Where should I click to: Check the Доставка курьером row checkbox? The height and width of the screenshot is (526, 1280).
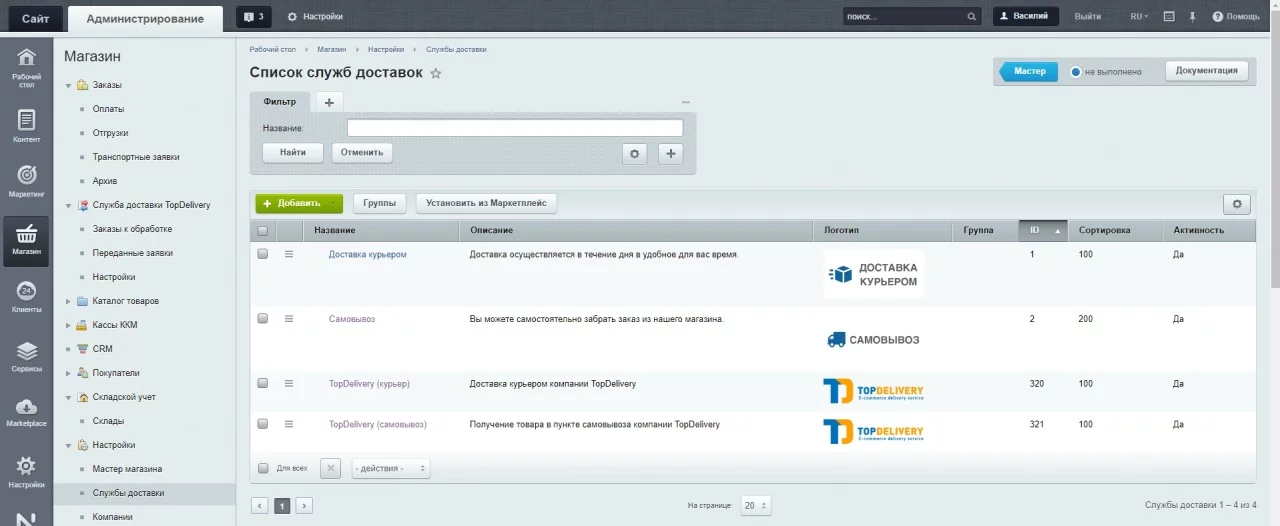(x=263, y=254)
